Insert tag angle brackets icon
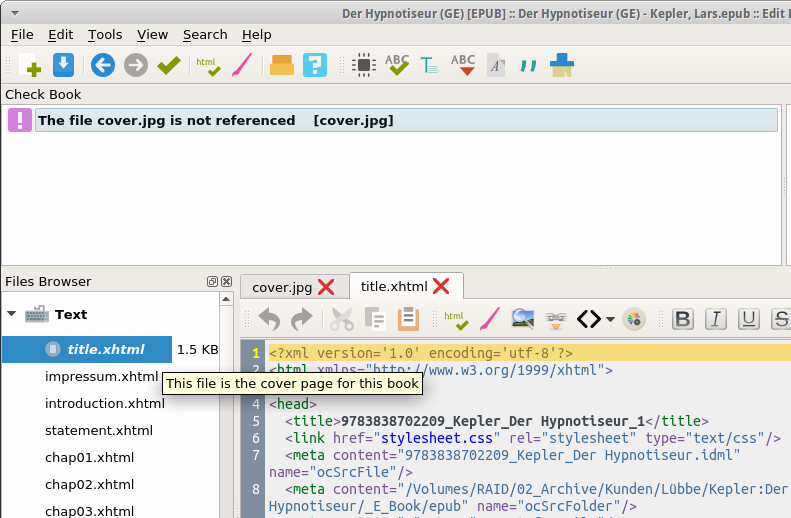The image size is (791, 518). 589,319
